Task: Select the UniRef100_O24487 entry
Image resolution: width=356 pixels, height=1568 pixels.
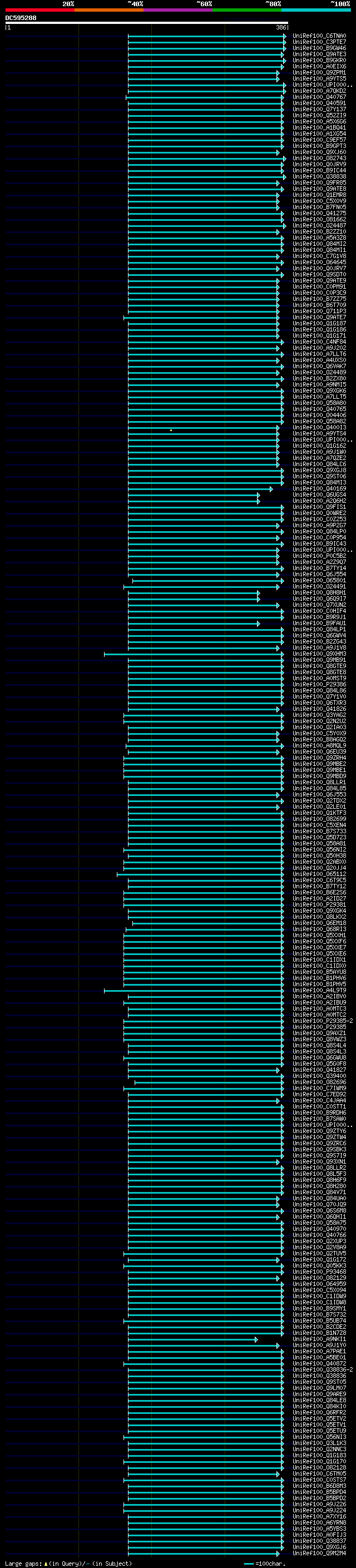Action: tap(319, 225)
